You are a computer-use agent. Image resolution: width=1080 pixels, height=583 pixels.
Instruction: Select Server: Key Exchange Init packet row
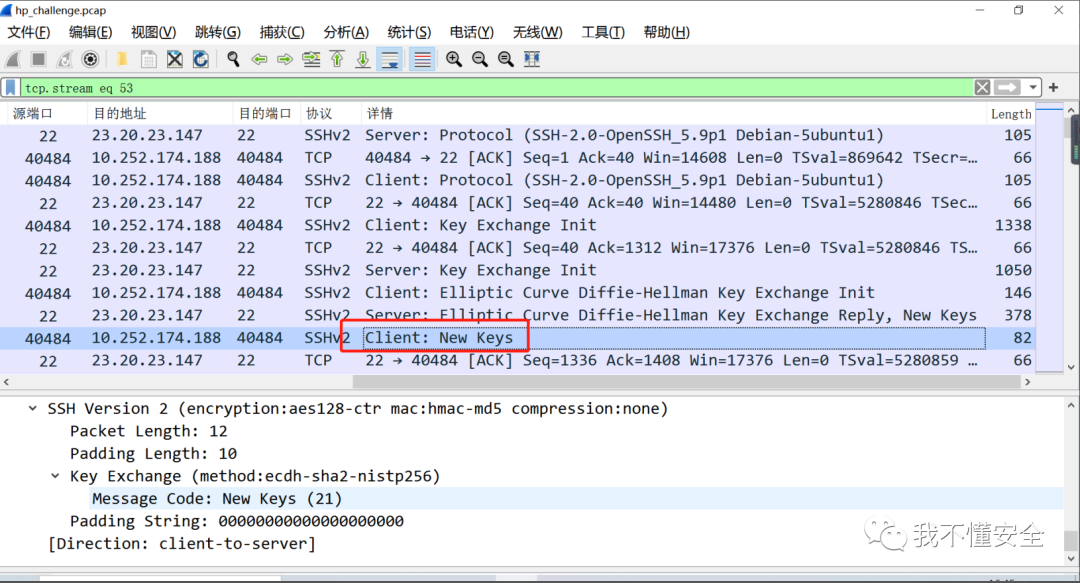518,270
